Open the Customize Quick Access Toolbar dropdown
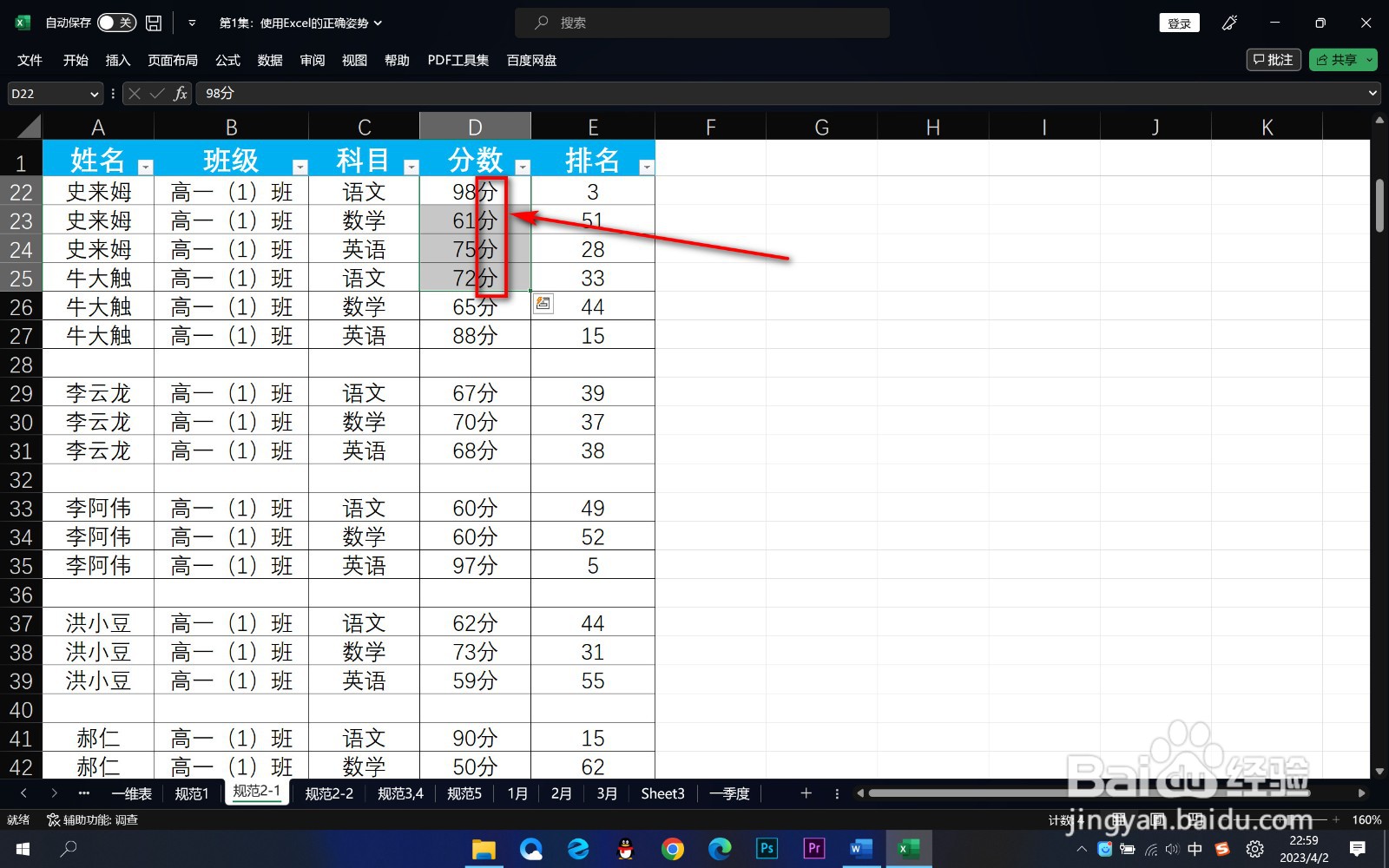 (192, 23)
